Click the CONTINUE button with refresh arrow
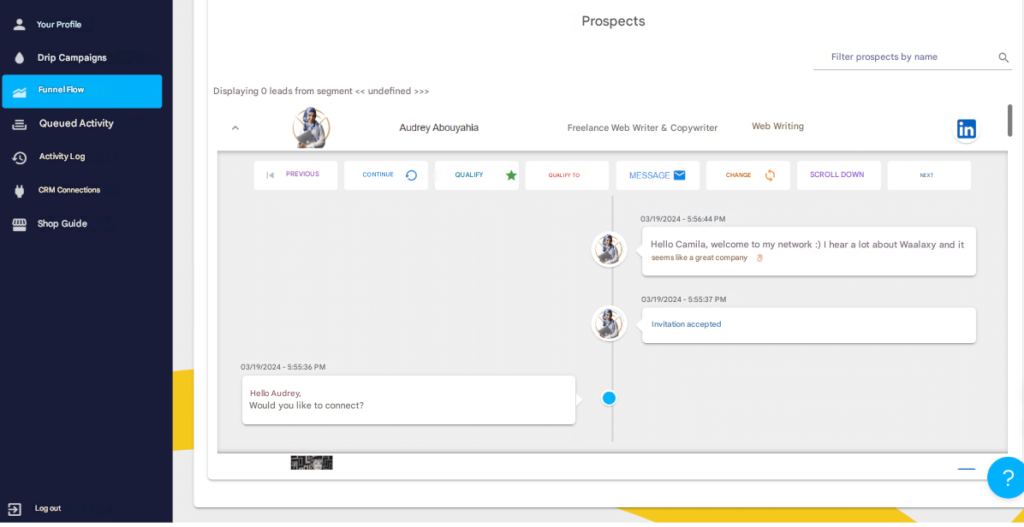The height and width of the screenshot is (527, 1024). tap(386, 175)
